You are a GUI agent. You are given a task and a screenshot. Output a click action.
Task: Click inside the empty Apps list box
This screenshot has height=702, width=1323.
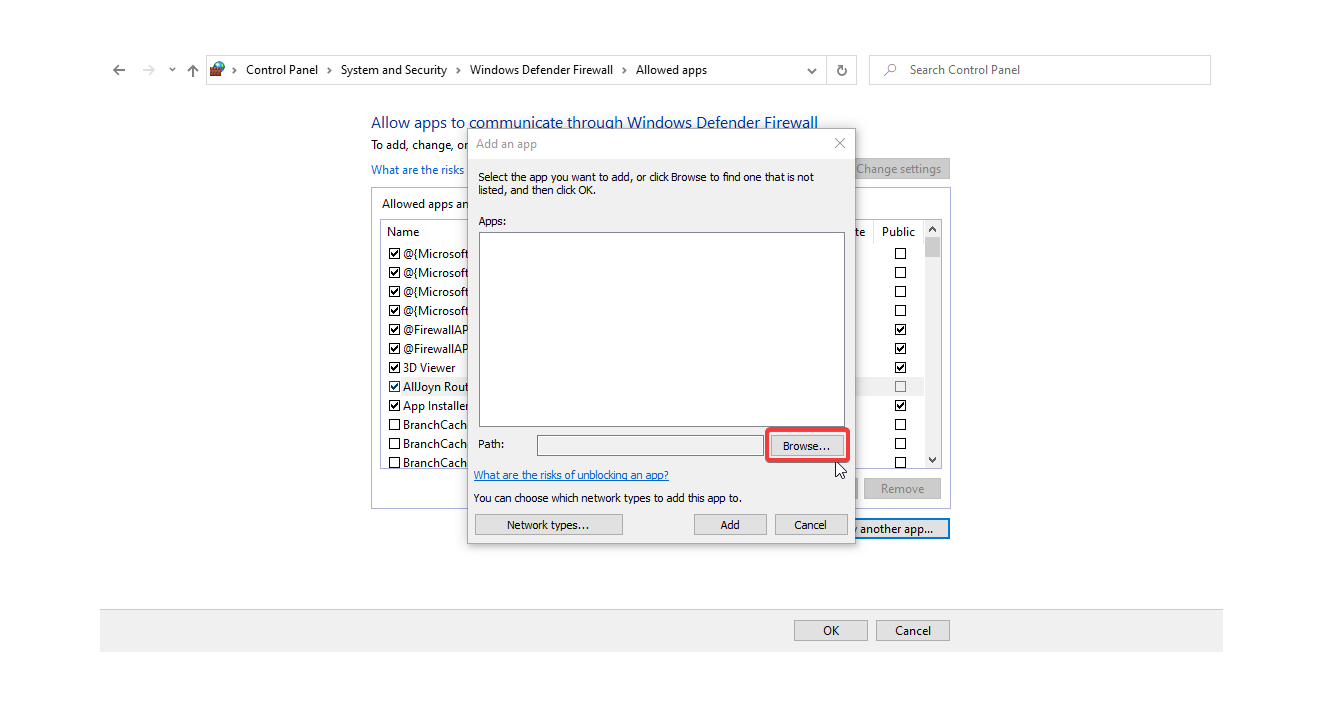662,330
